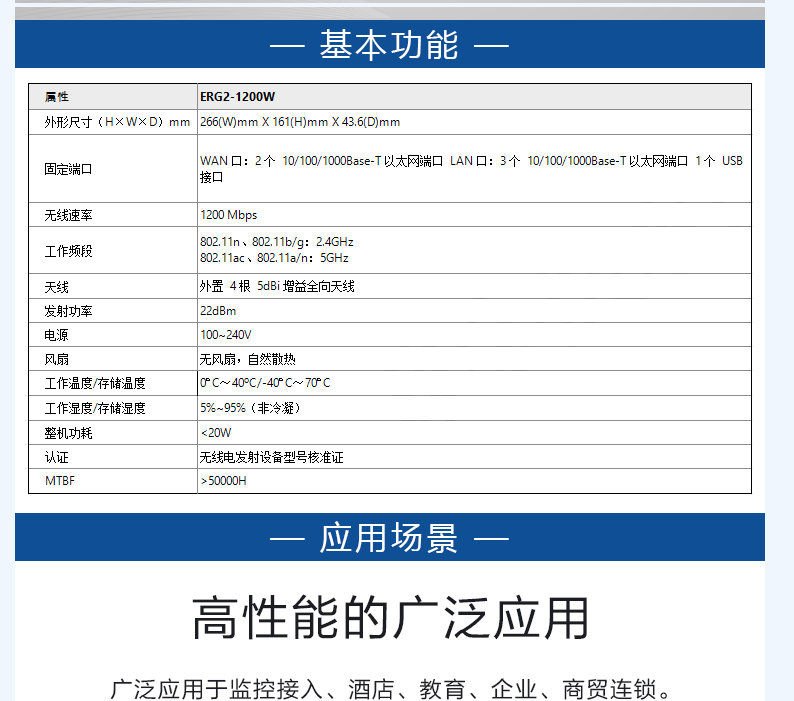794x701 pixels.
Task: Select the 802.11ac 5GHz line
Action: pos(274,258)
